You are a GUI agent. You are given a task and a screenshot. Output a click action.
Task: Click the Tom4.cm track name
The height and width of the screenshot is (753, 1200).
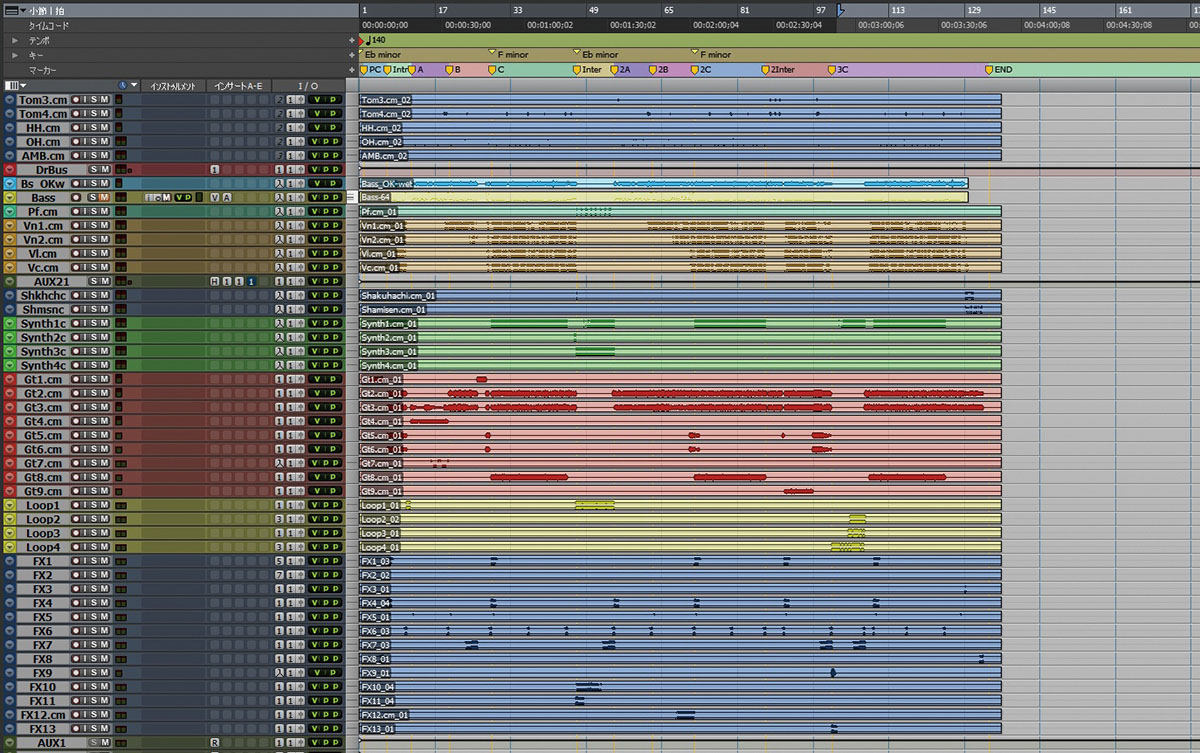[x=43, y=114]
